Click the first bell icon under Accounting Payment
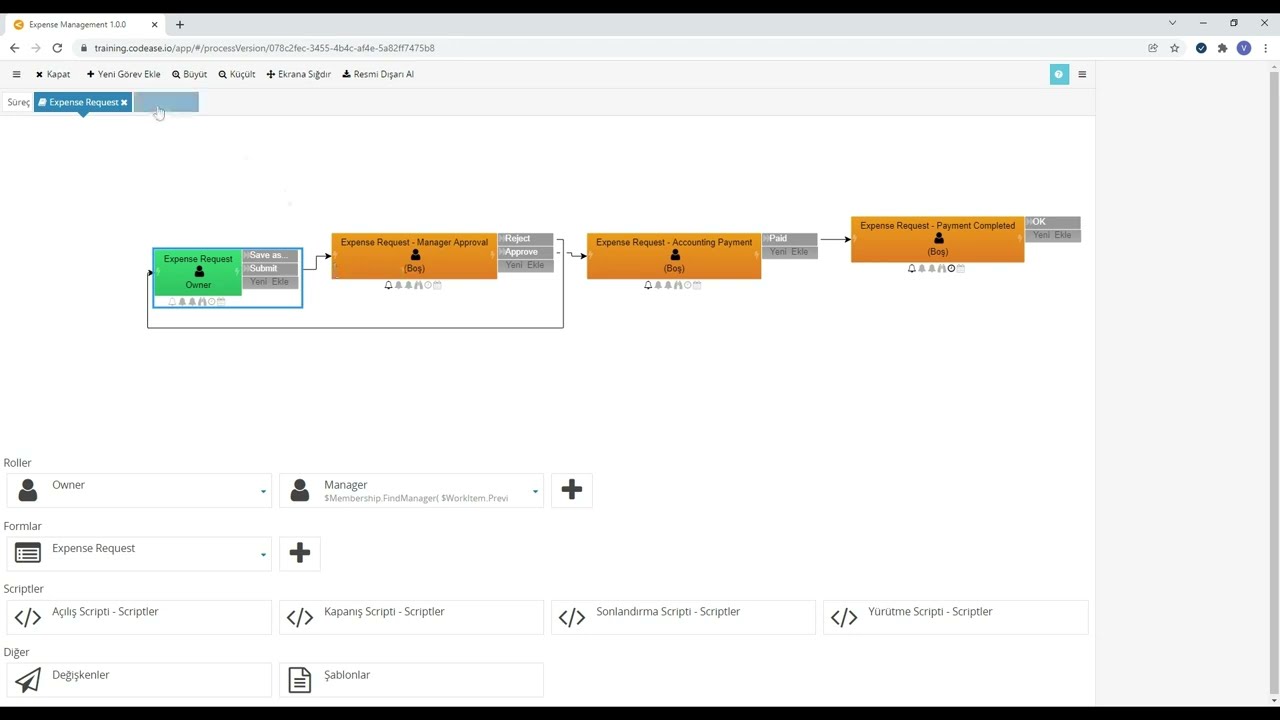Viewport: 1280px width, 720px height. pyautogui.click(x=648, y=285)
